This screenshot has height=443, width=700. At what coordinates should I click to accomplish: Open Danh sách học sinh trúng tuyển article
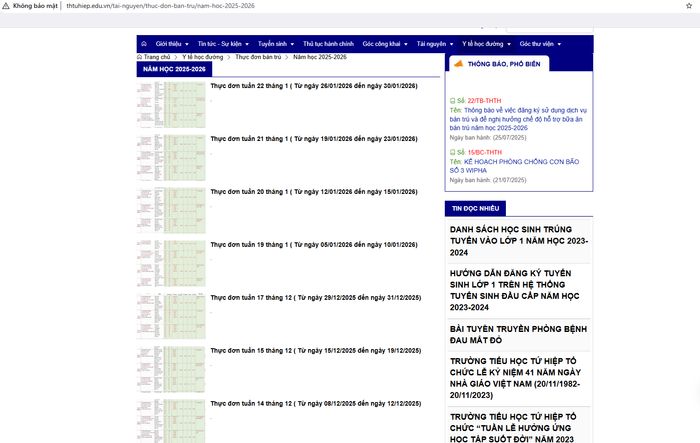[519, 241]
